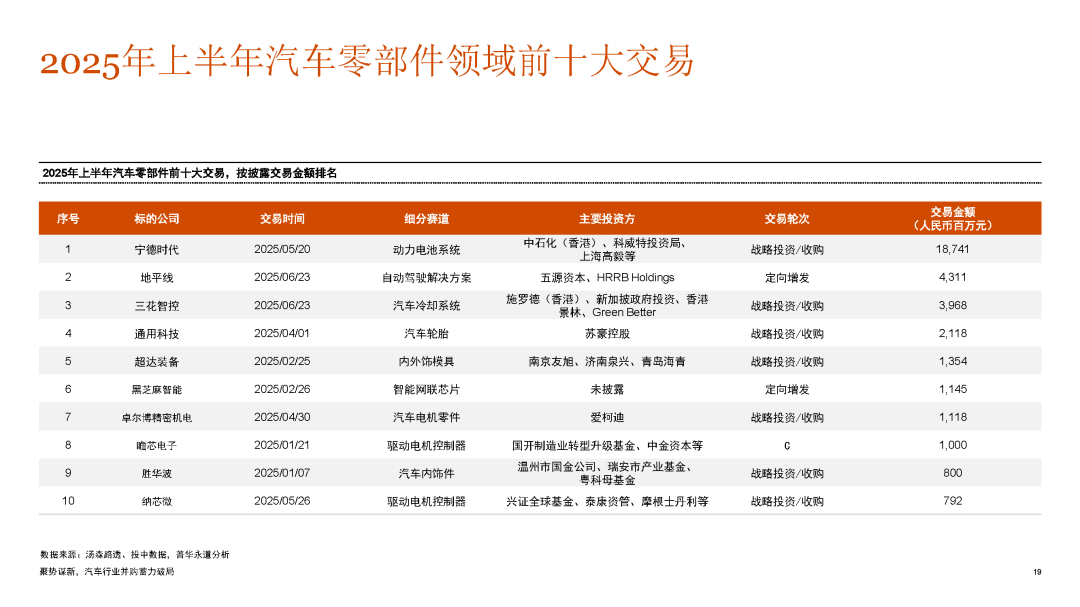Click the date 2025/04/30
Screen dimensions: 1080x607
[282, 418]
